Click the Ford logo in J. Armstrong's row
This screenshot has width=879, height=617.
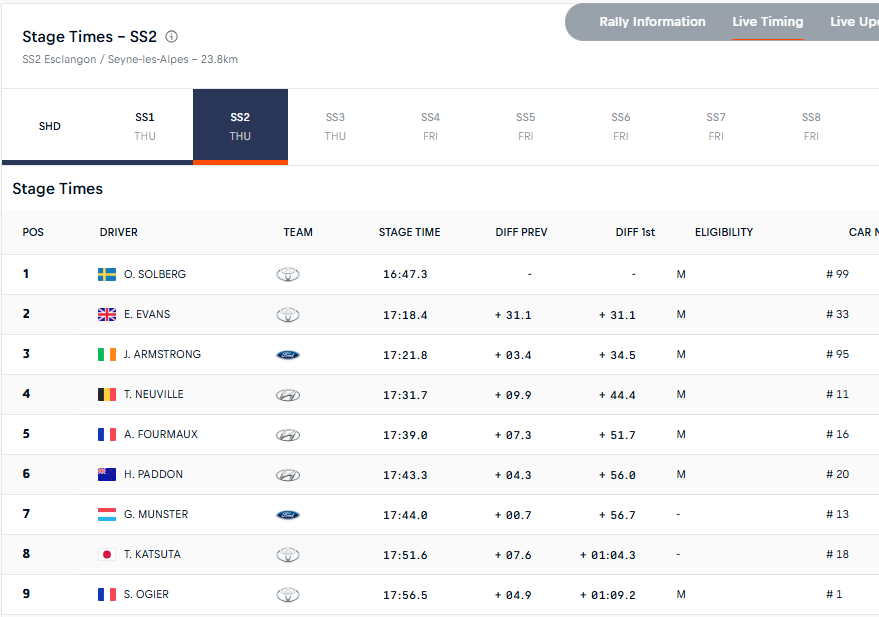[288, 354]
